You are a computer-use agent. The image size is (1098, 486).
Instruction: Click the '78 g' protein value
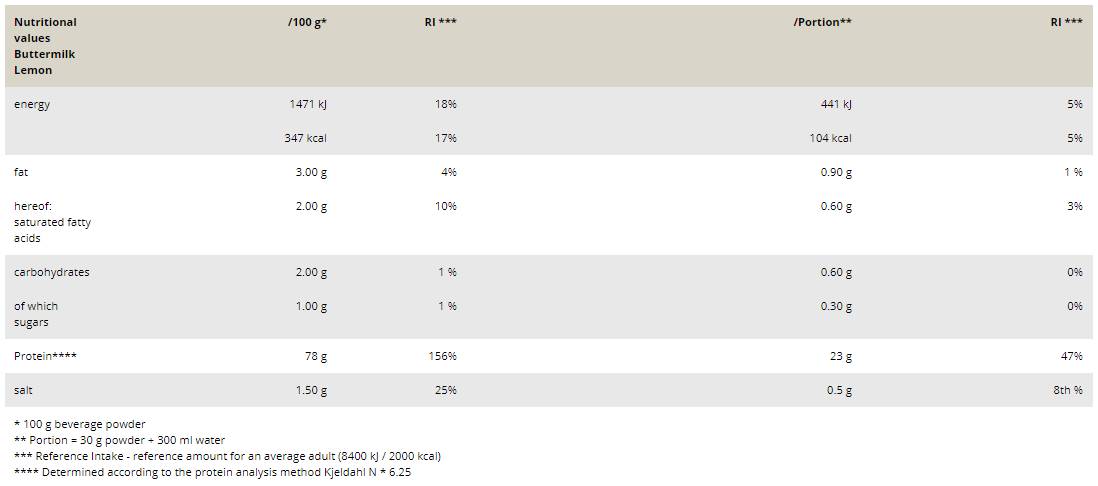pos(316,356)
